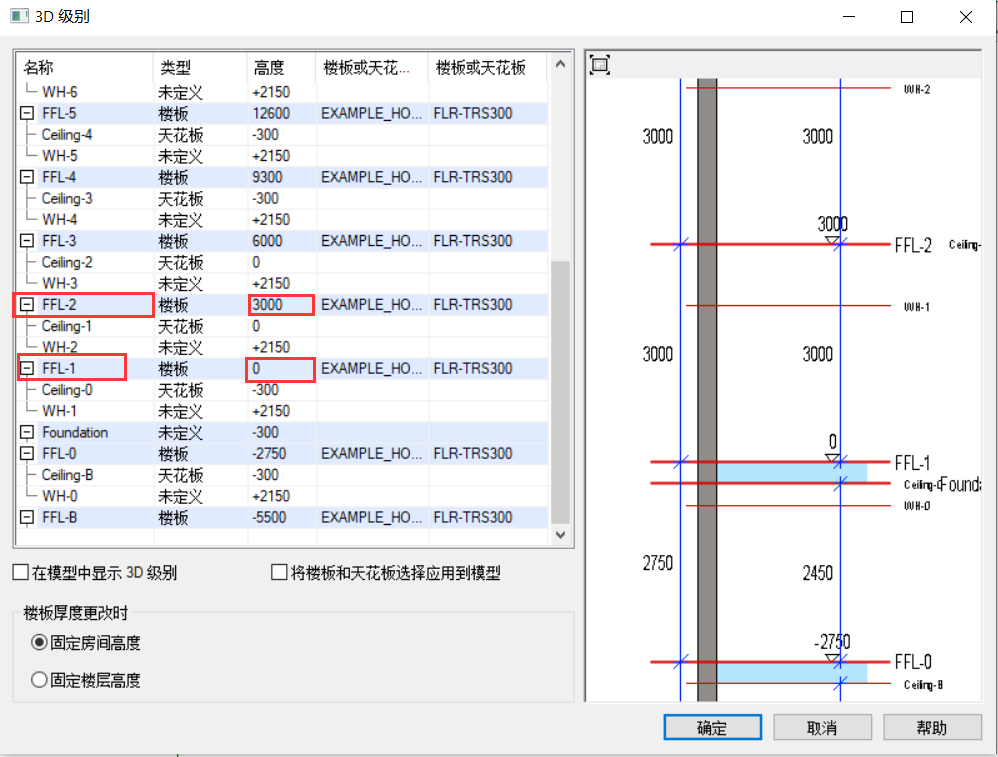Screen dimensions: 998x757
Task: Enable 在模型中显示 3D 级别 checkbox
Action: coord(20,572)
